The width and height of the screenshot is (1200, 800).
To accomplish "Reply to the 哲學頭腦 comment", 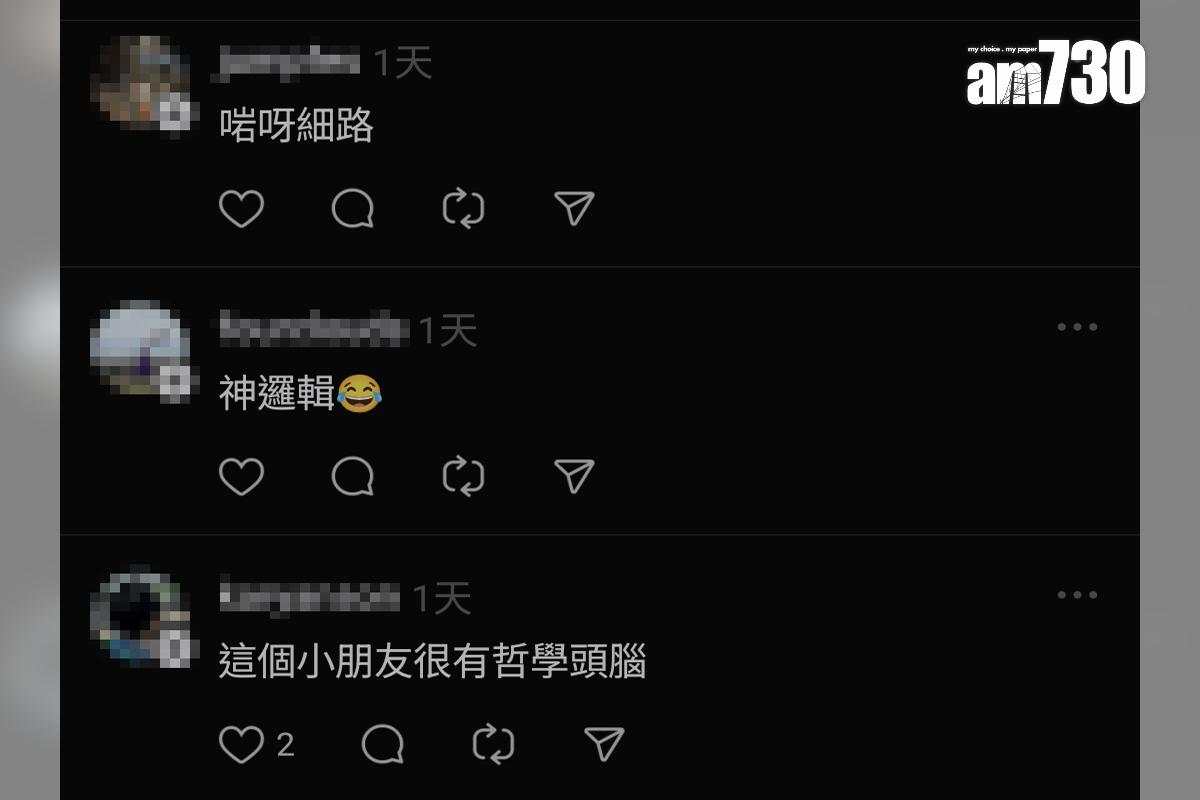I will 383,745.
